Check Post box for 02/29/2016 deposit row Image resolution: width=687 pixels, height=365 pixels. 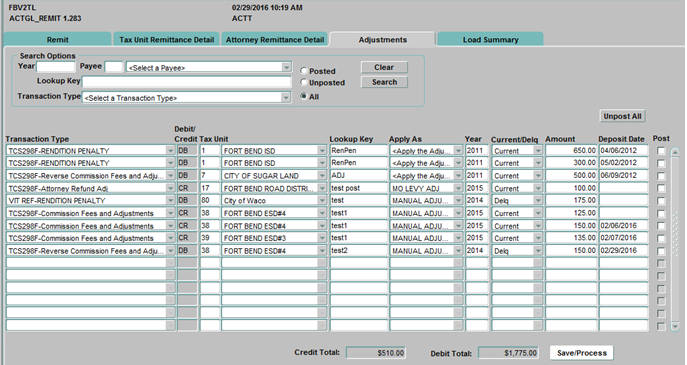click(x=661, y=251)
